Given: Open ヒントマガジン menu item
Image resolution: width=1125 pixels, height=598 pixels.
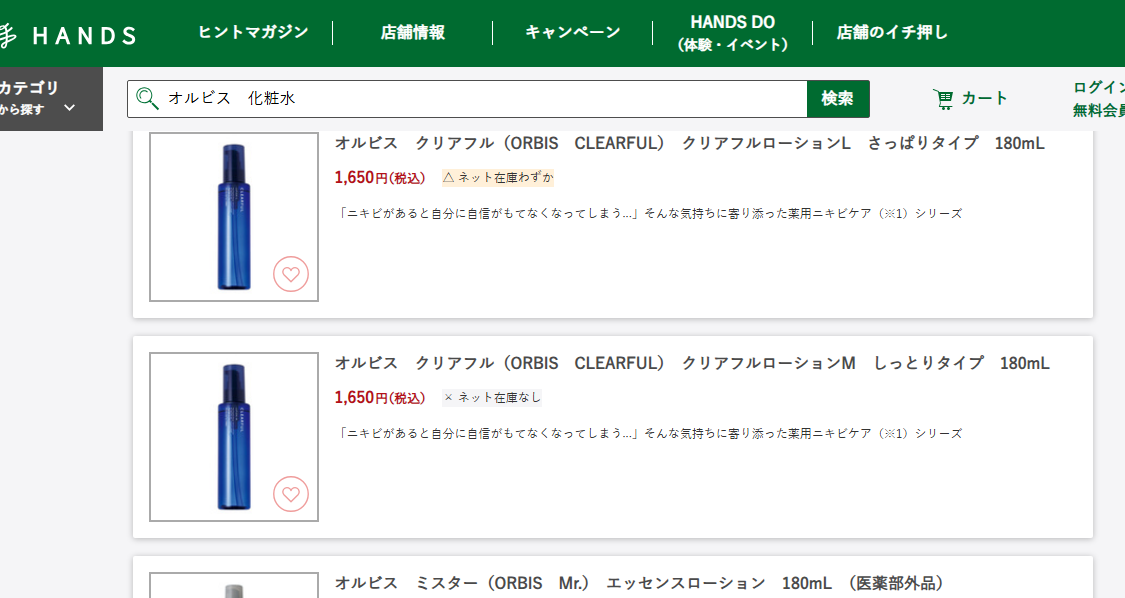Looking at the screenshot, I should pos(253,32).
